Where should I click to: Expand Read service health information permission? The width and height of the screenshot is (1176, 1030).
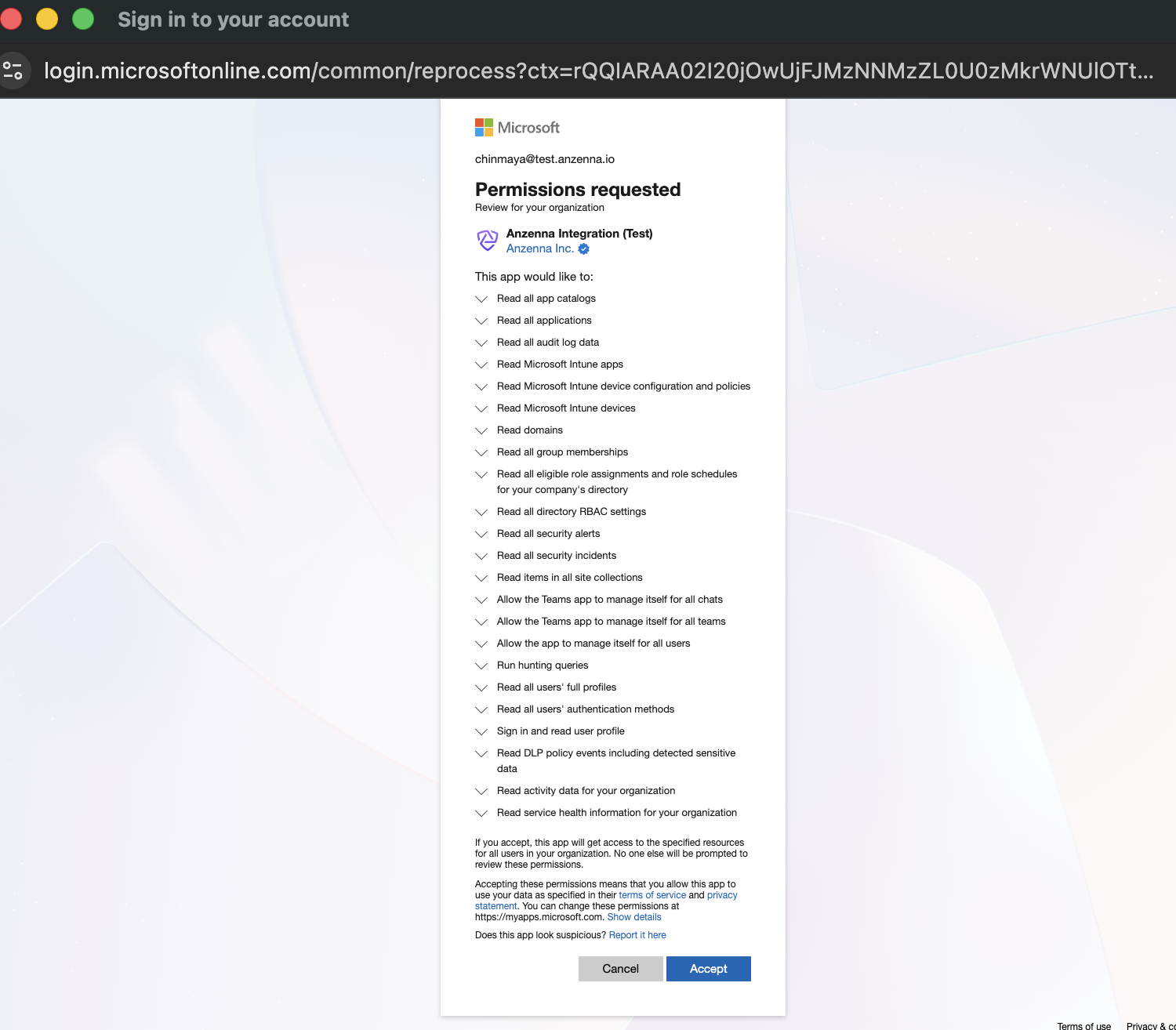coord(481,813)
